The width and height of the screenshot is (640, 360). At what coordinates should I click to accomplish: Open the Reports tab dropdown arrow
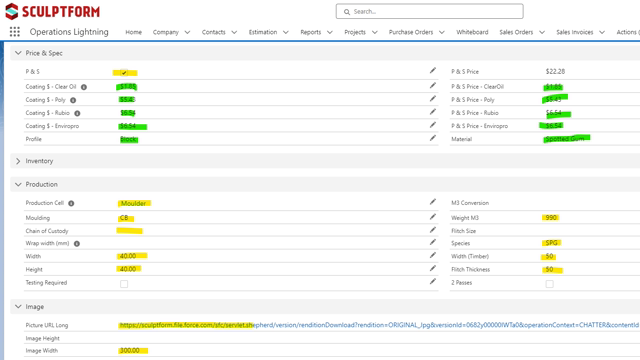(x=330, y=32)
